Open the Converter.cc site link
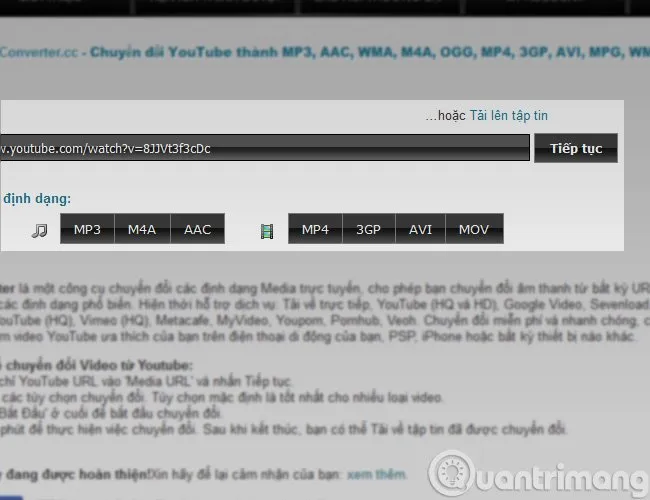Image resolution: width=650 pixels, height=500 pixels. (39, 51)
